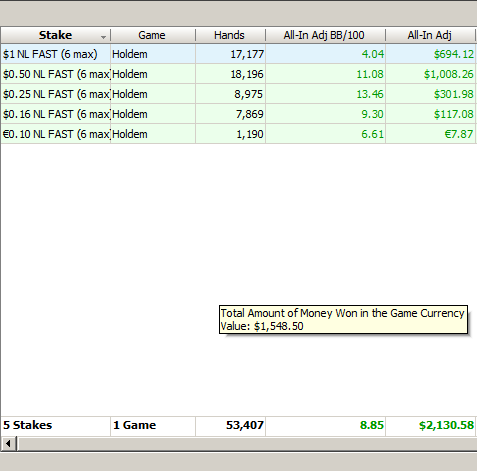Image resolution: width=477 pixels, height=471 pixels.
Task: Click the 7,869 hands cell
Action: (230, 114)
